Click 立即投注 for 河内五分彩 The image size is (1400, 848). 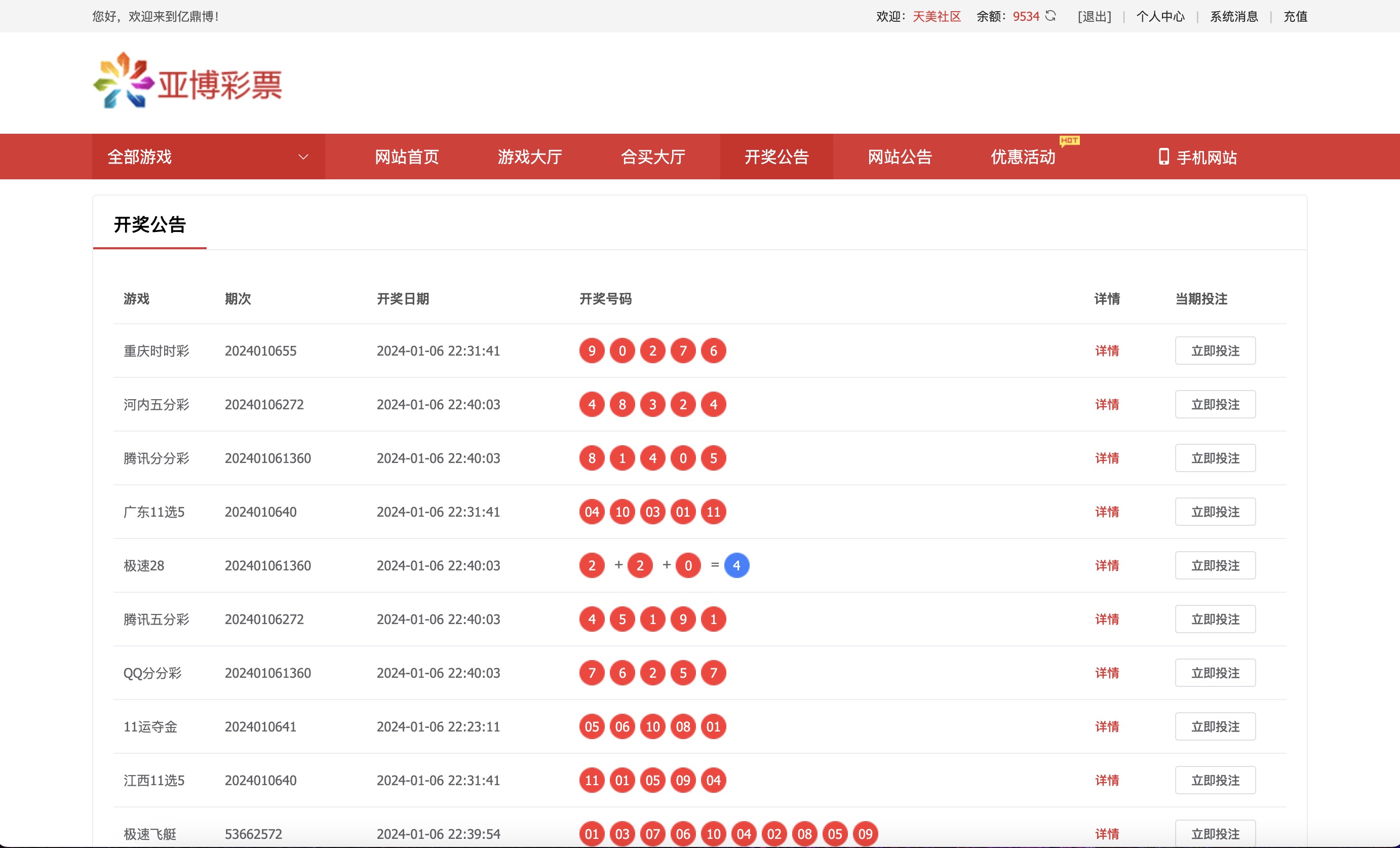point(1215,405)
